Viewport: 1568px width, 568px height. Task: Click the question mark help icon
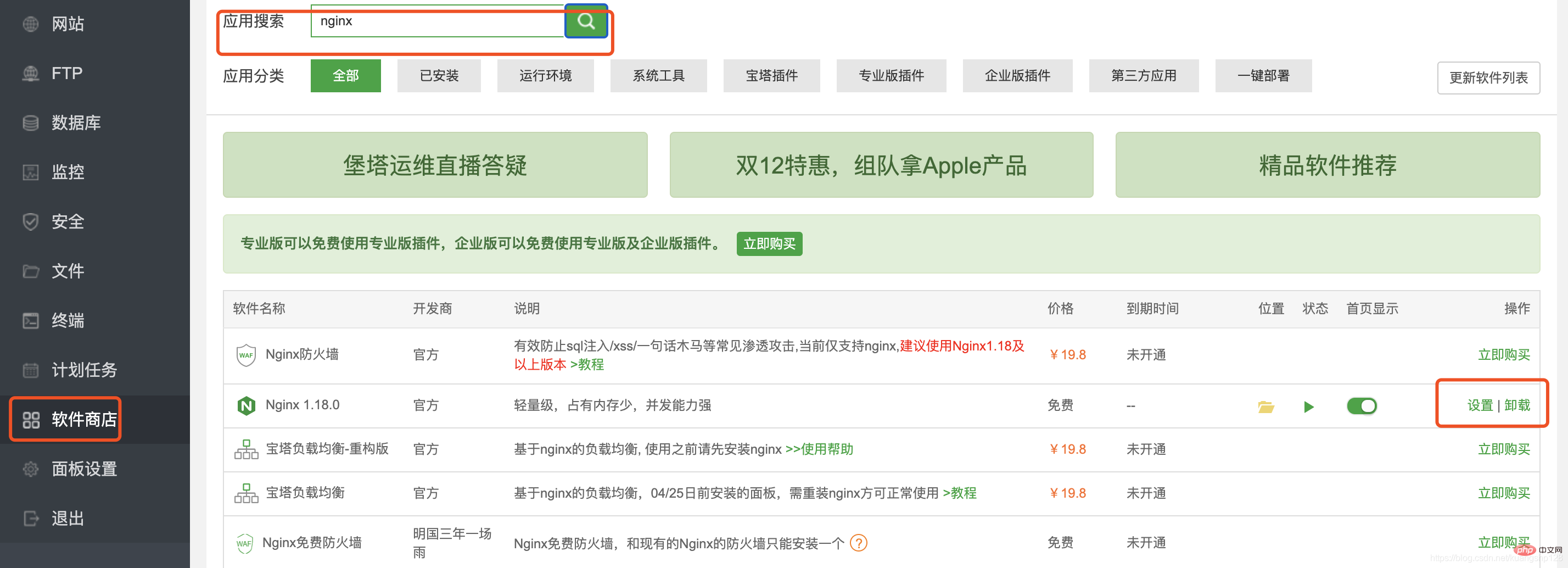tap(858, 542)
